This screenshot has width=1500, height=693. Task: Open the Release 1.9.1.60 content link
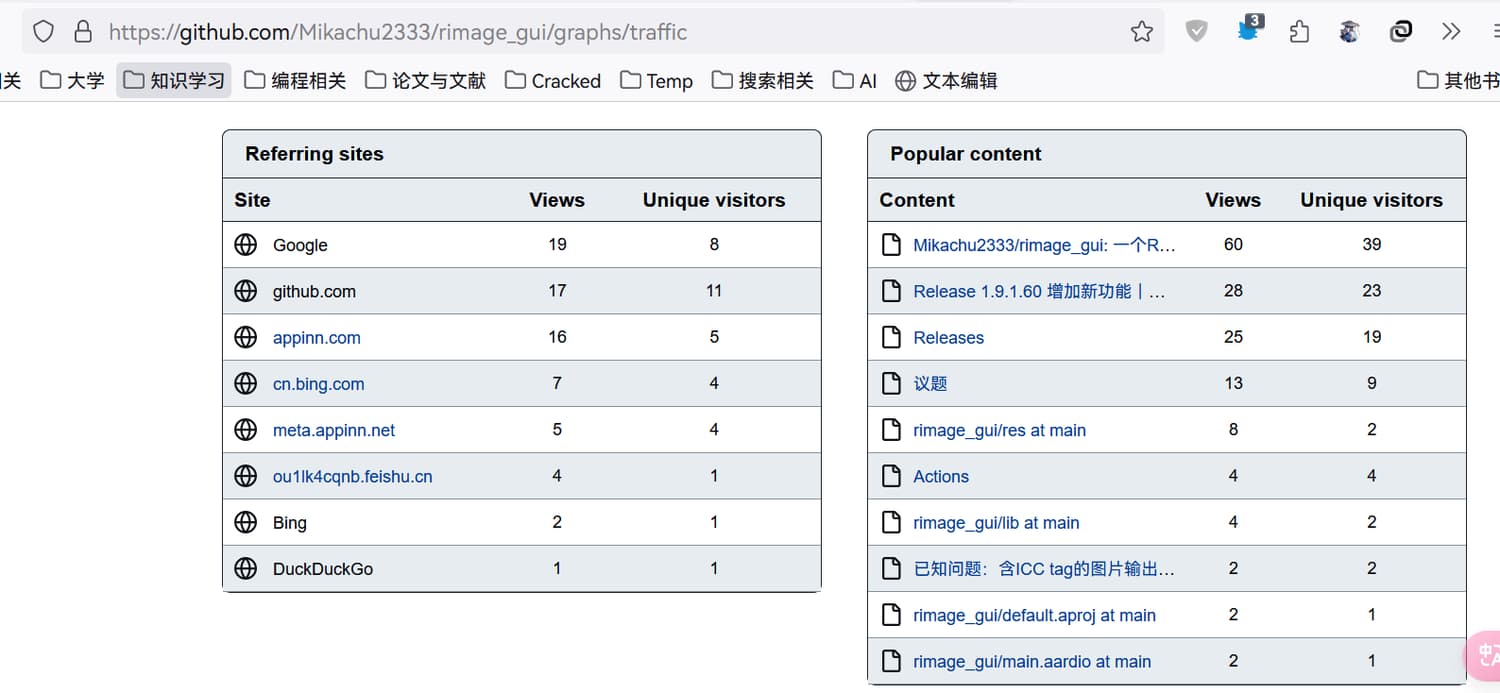(x=1038, y=291)
